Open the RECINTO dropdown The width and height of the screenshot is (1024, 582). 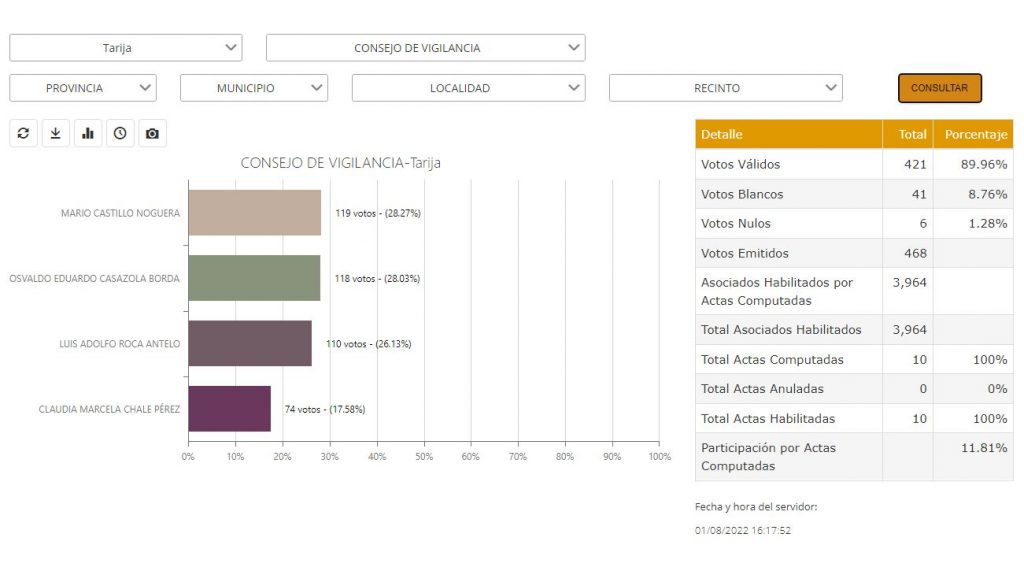(x=725, y=88)
